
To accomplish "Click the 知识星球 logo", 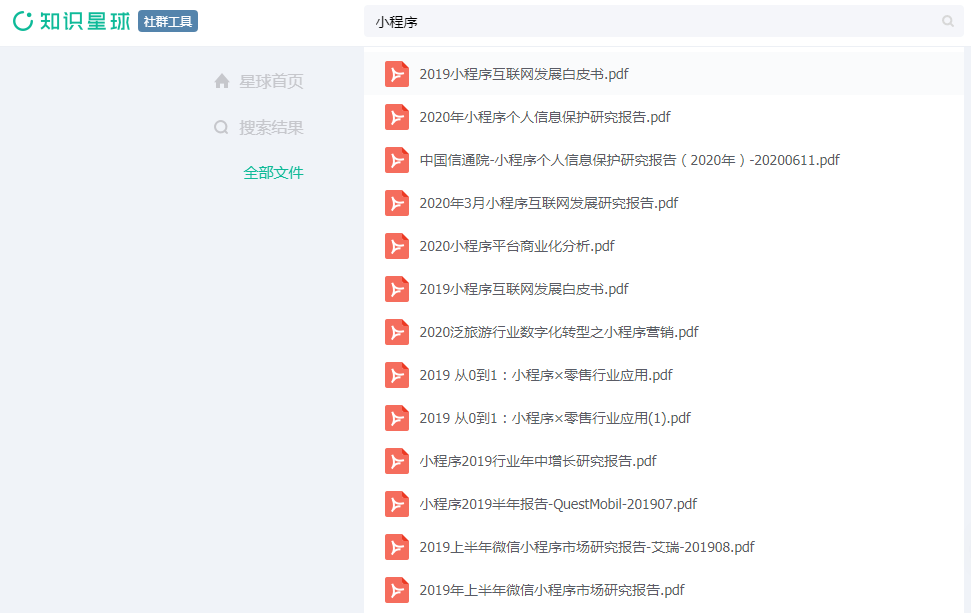I will pos(72,21).
